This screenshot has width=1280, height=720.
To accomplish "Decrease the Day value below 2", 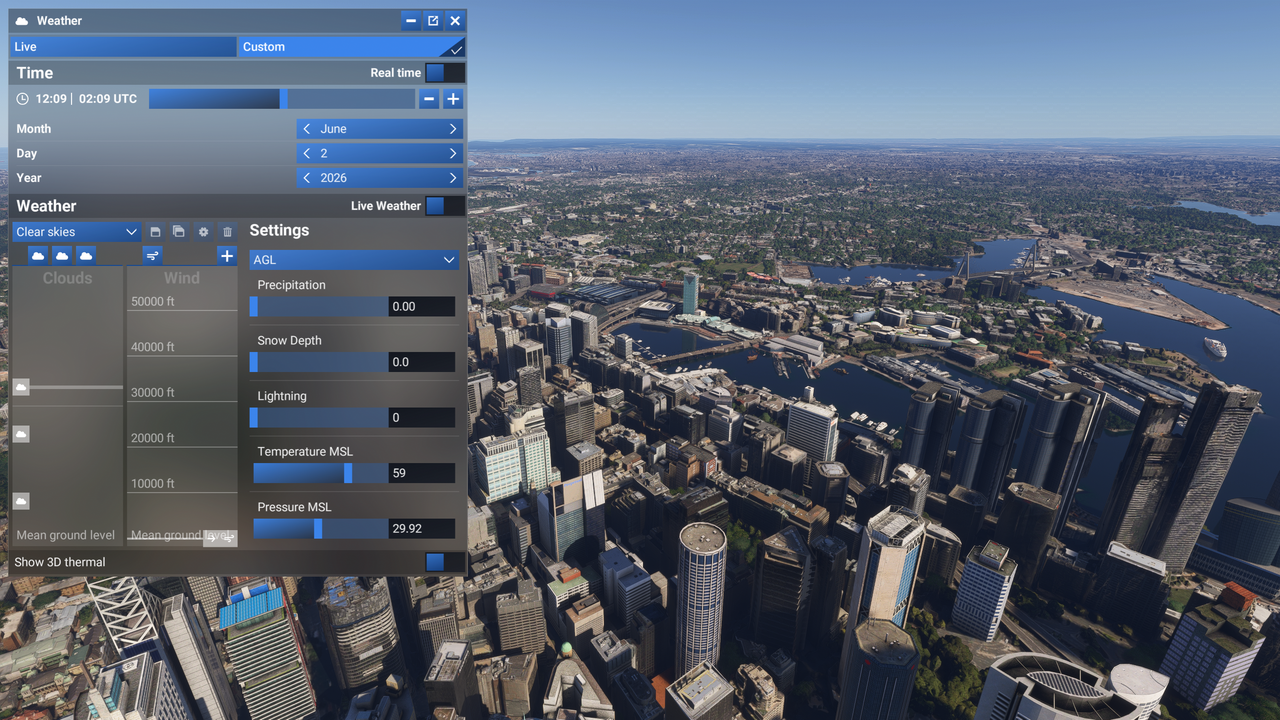I will [307, 154].
